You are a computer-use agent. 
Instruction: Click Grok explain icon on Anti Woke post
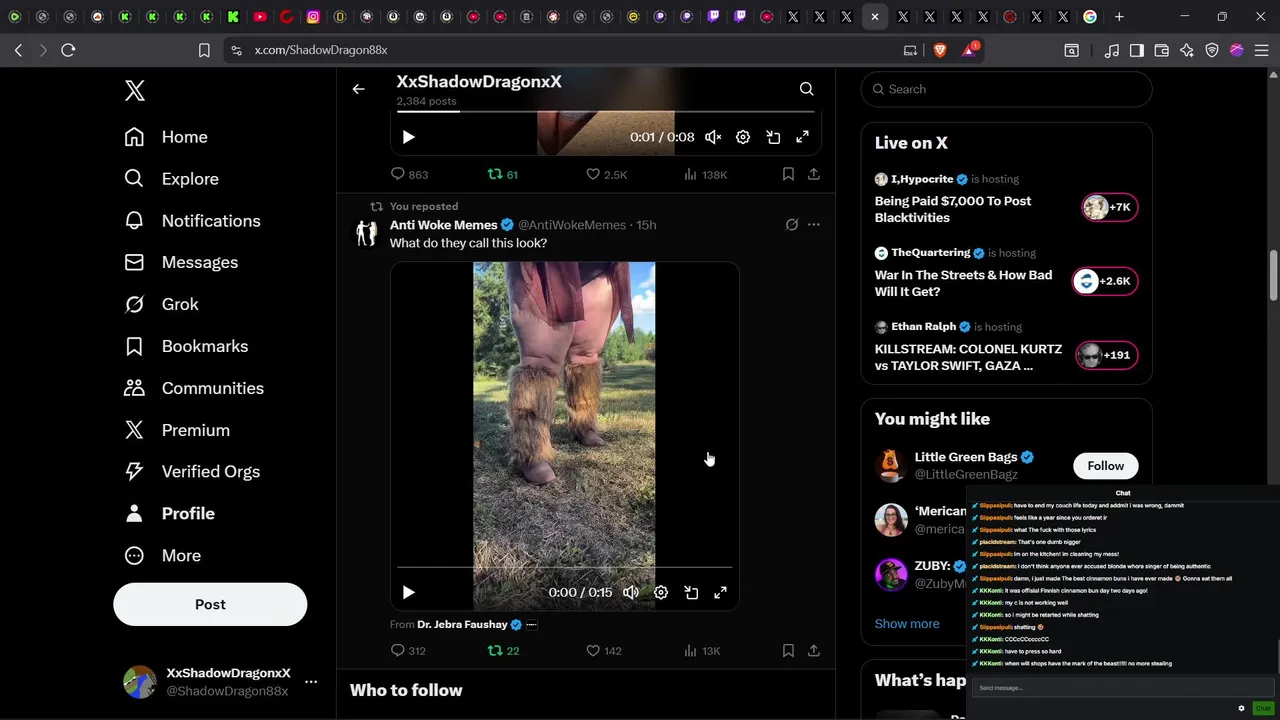point(792,225)
